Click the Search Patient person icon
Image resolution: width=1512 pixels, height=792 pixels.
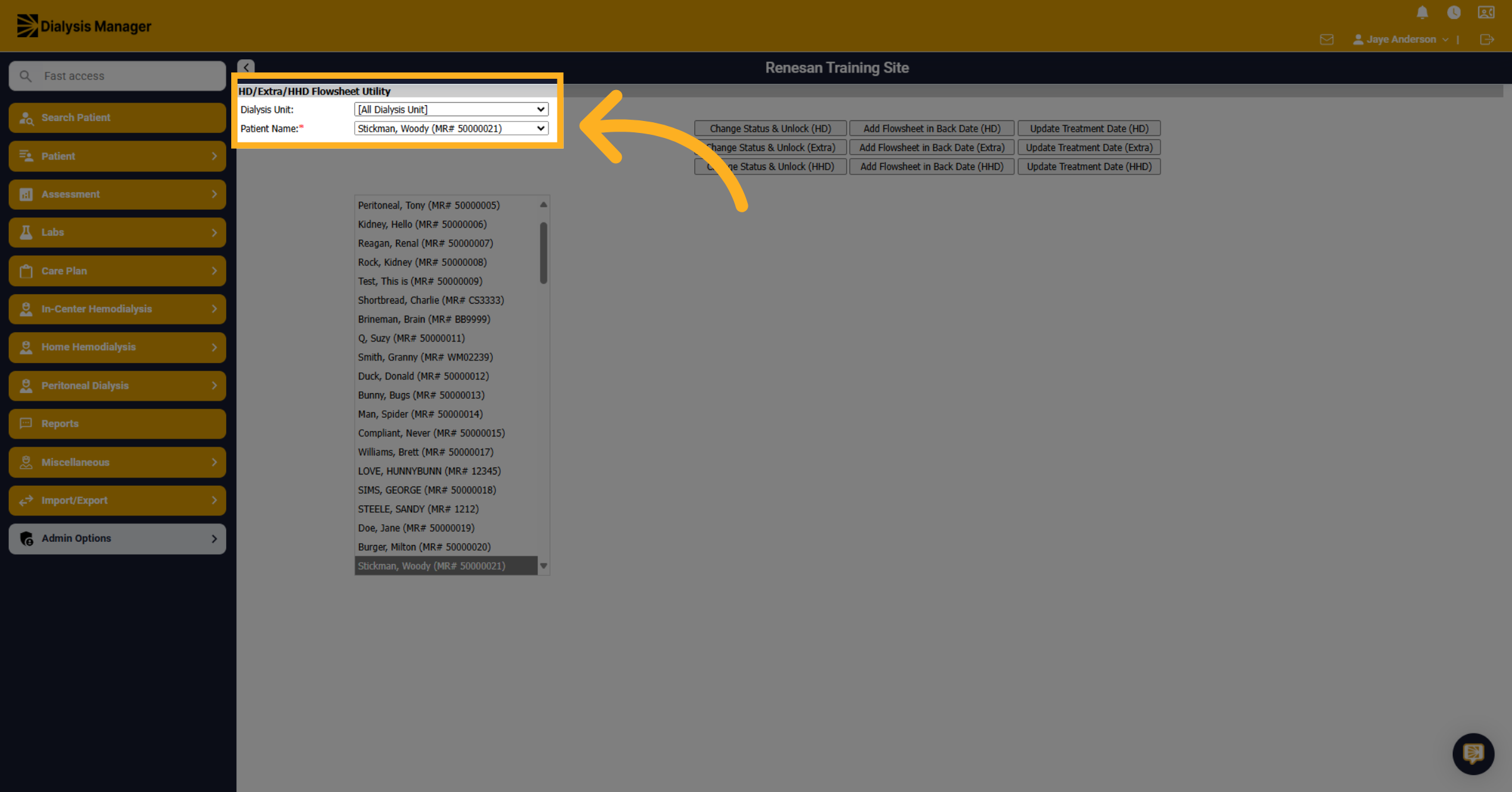(26, 118)
